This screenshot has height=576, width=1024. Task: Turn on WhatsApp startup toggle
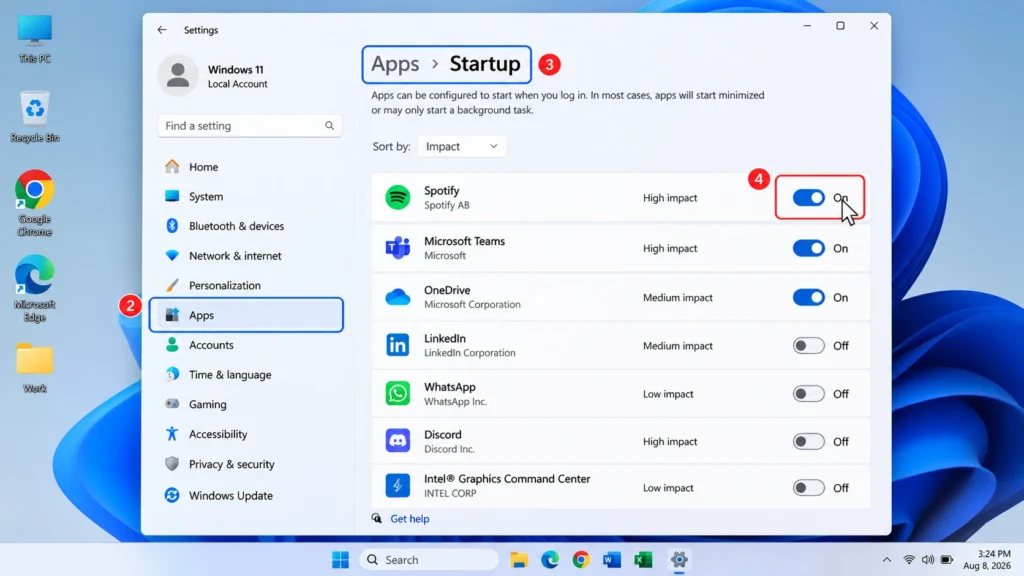point(808,394)
